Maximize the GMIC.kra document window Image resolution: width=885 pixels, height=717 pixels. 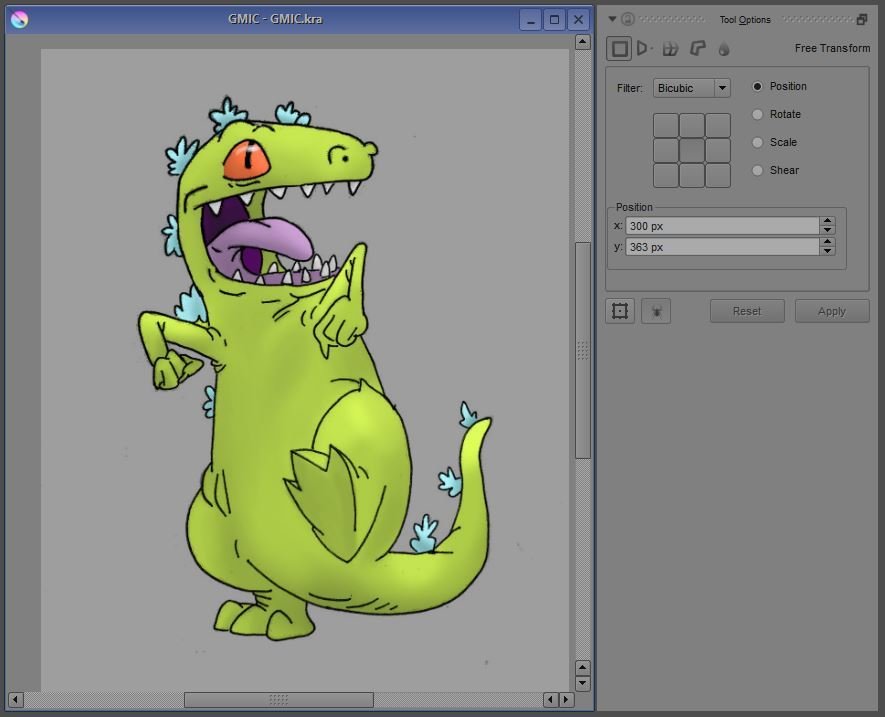(554, 20)
